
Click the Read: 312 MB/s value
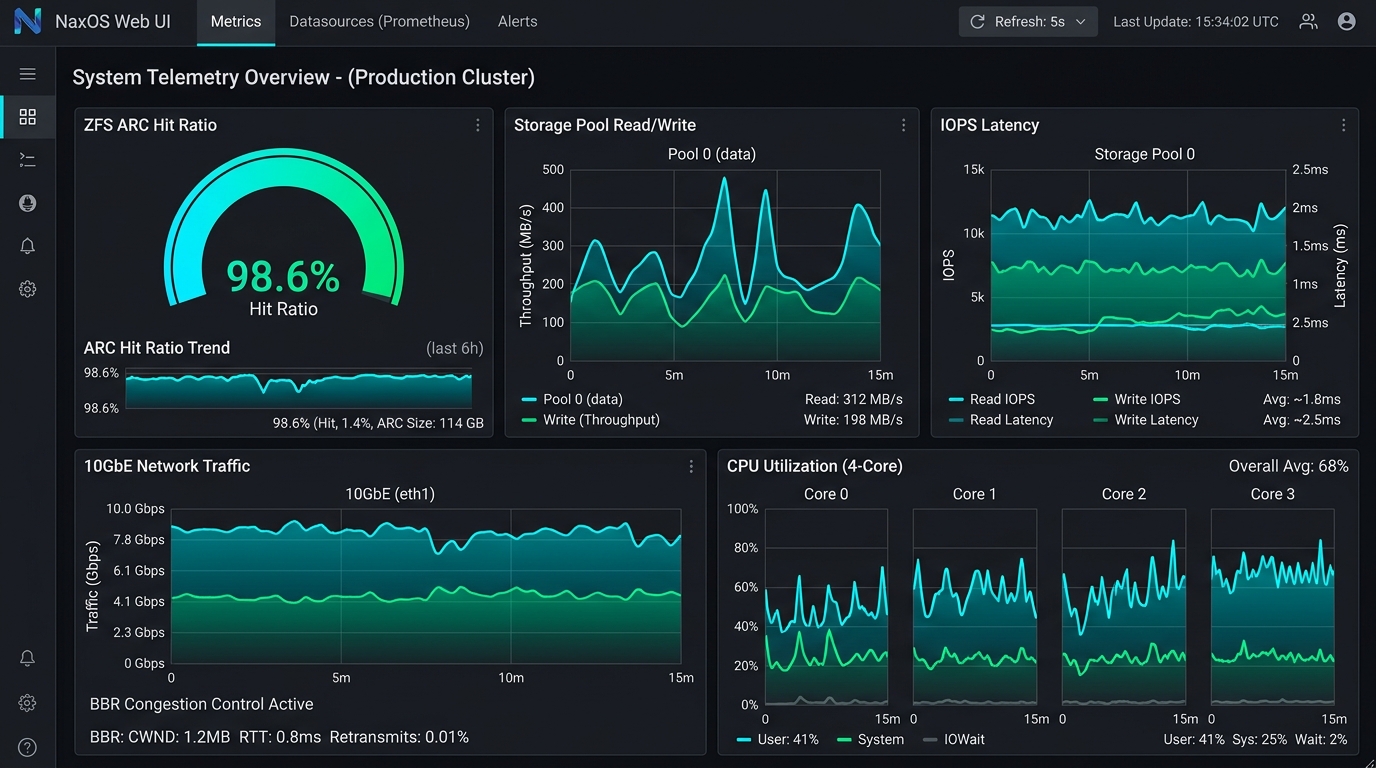(854, 399)
